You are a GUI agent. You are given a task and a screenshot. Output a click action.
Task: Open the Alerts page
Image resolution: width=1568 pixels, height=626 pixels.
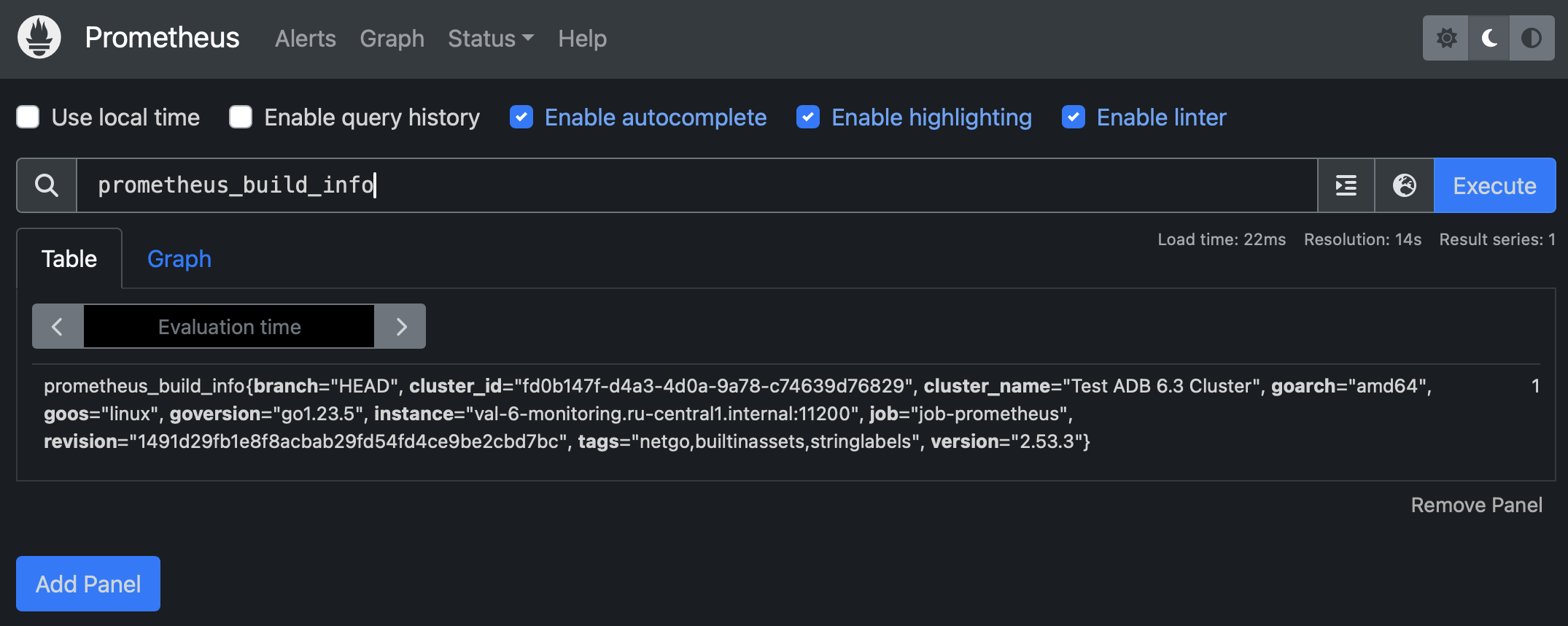point(306,38)
